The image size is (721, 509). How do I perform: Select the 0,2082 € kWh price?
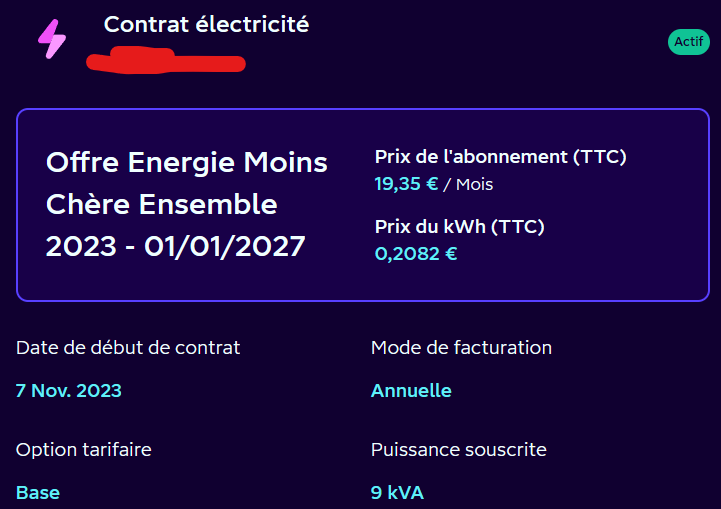416,254
